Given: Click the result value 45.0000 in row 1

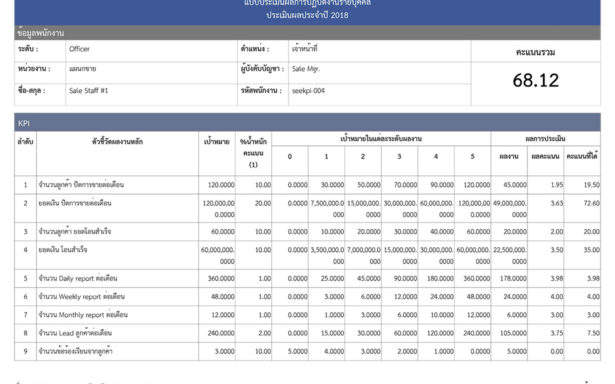Looking at the screenshot, I should (515, 185).
